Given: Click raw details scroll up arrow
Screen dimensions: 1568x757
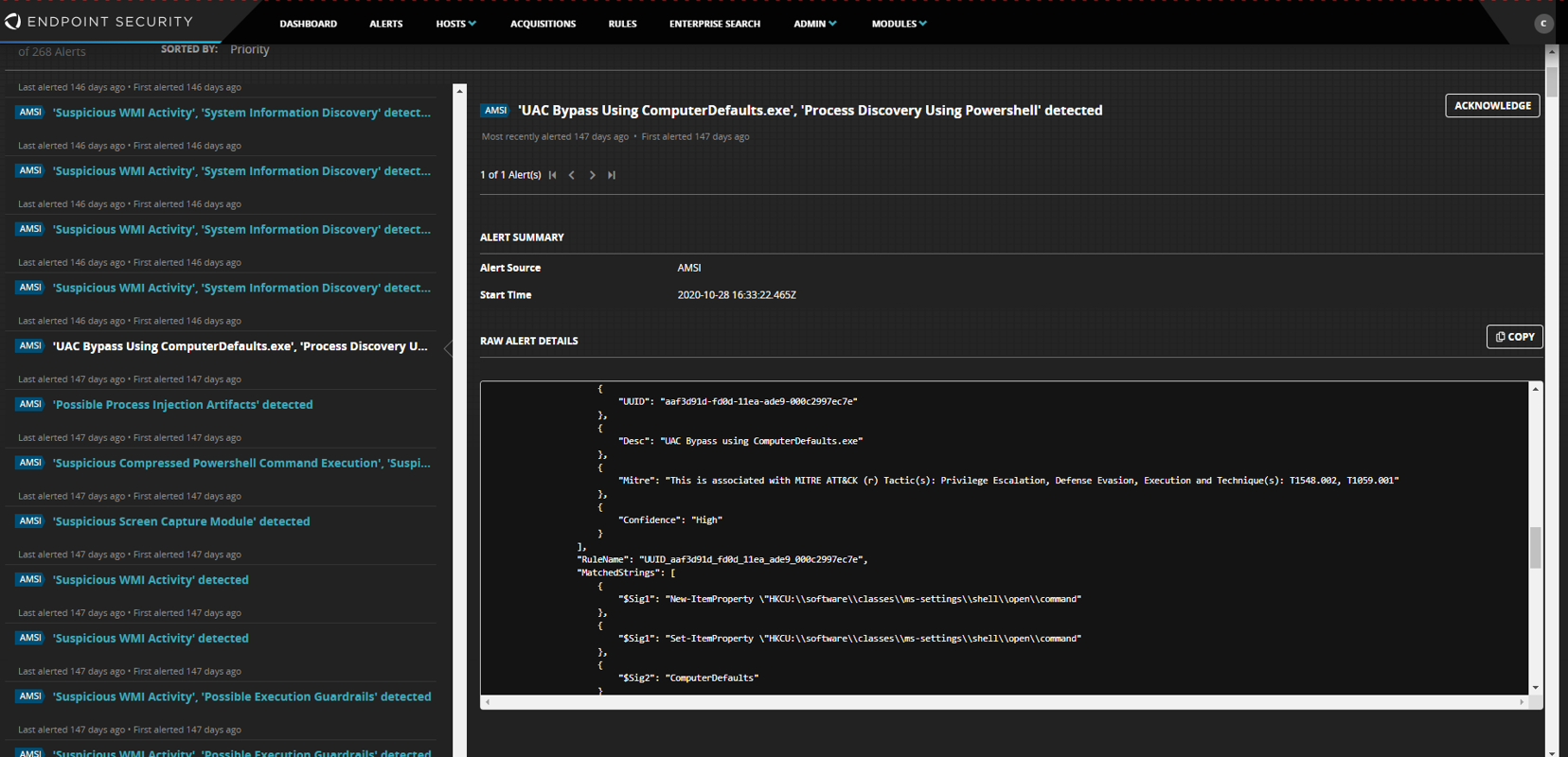Looking at the screenshot, I should [1535, 389].
